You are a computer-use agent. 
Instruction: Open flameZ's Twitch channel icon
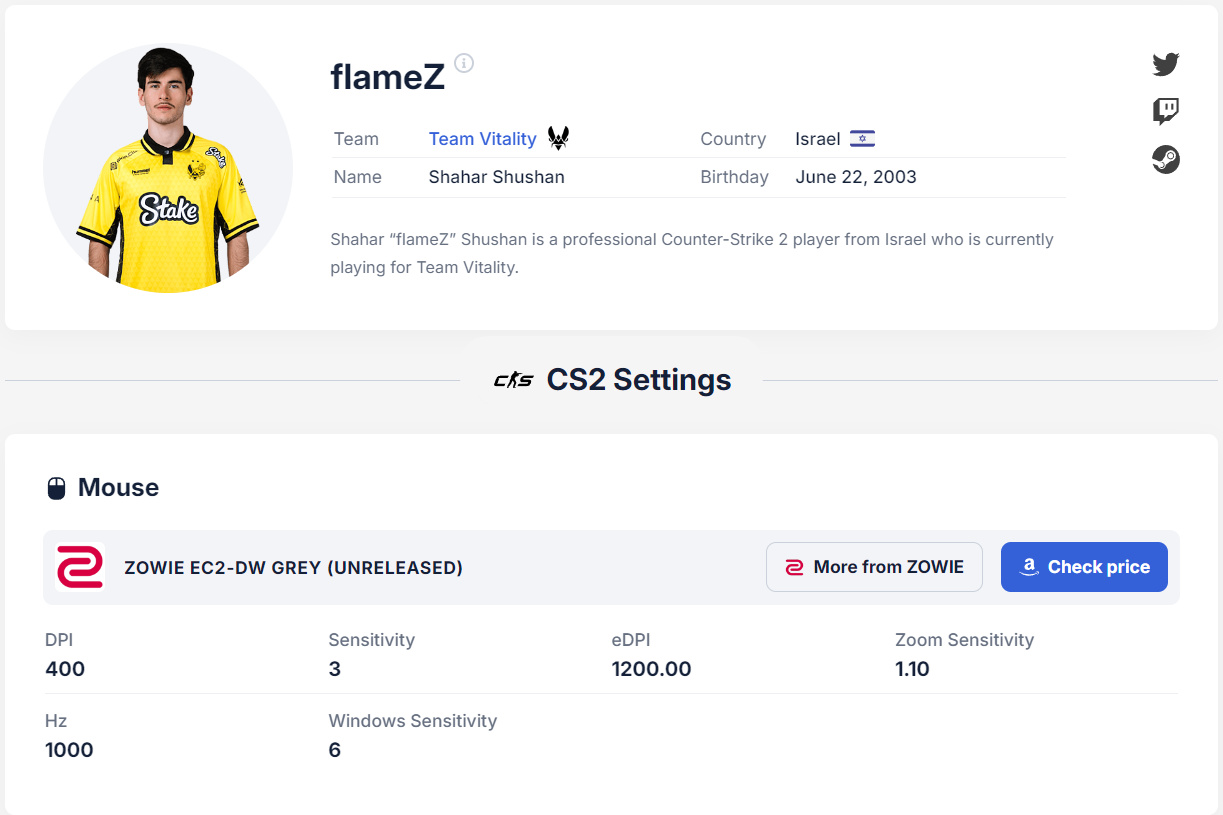(x=1165, y=111)
